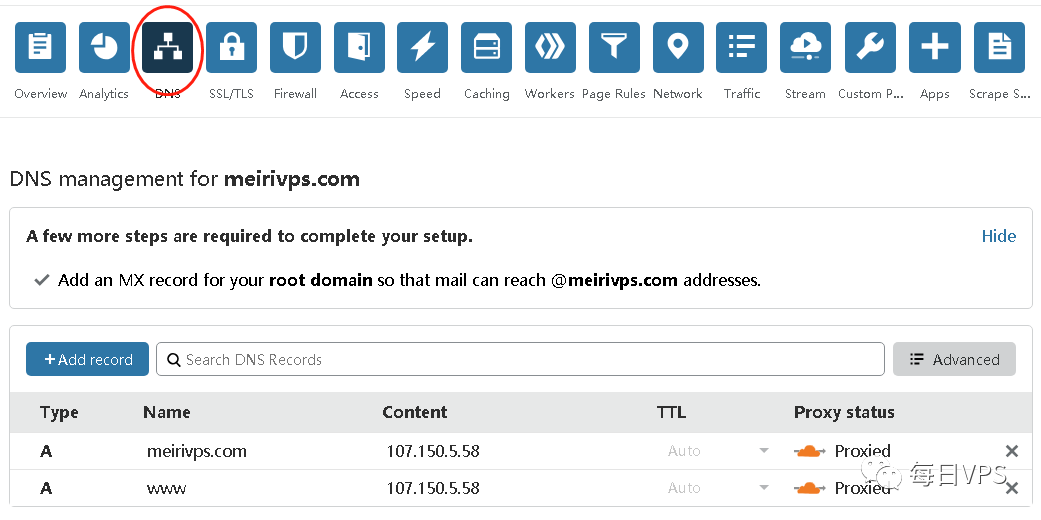The image size is (1041, 520).
Task: Click the Add record button
Action: pyautogui.click(x=88, y=360)
